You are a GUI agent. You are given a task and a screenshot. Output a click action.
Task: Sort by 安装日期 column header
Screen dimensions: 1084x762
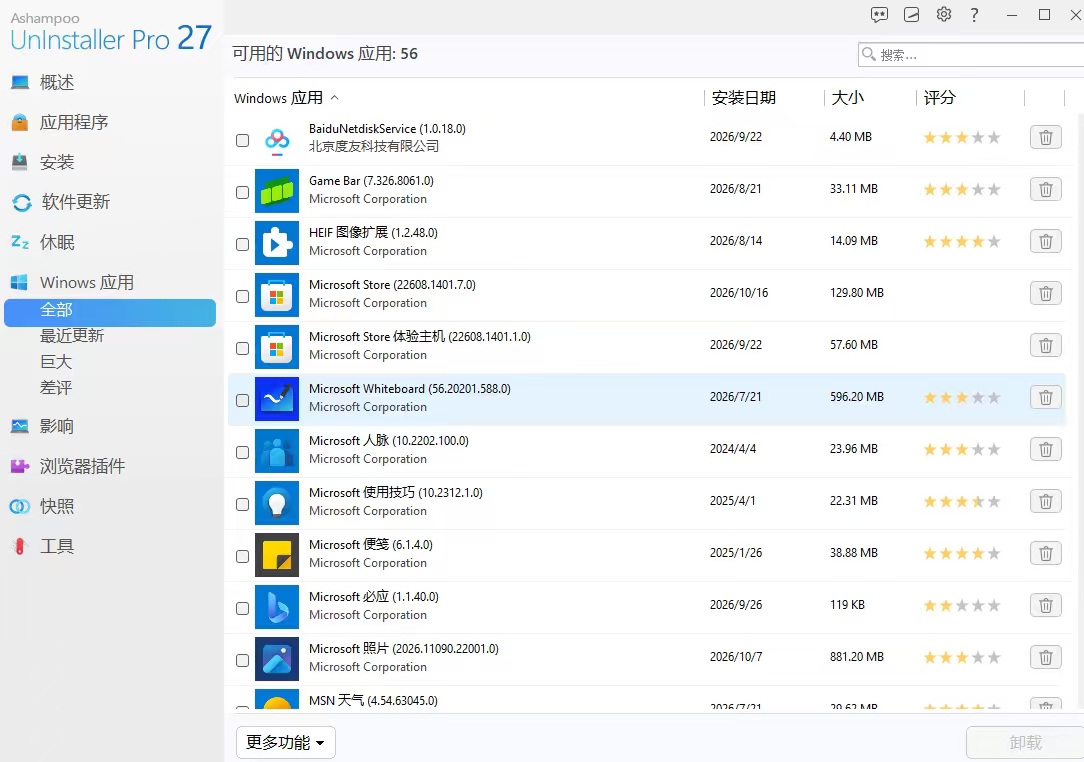pos(743,98)
